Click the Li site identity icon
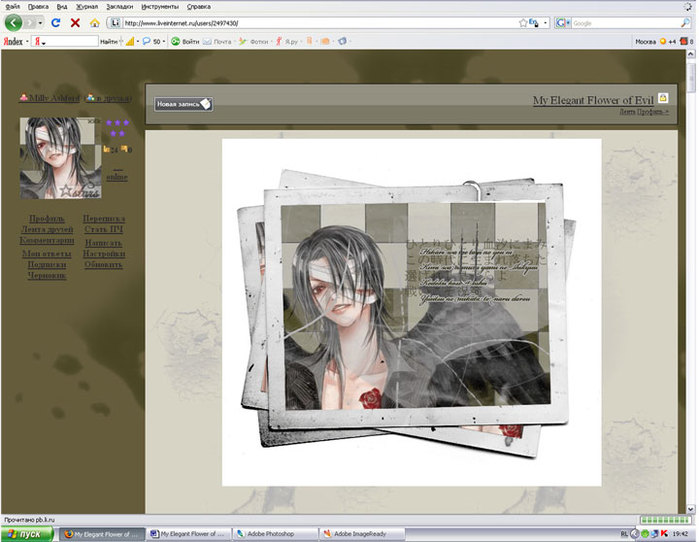Viewport: 699px width, 542px height. pyautogui.click(x=115, y=23)
